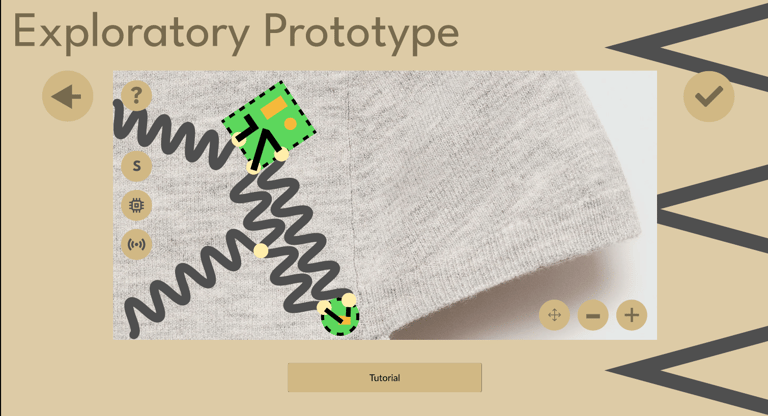Select the lower-left zigzag wire
768x416 pixels.
pos(185,284)
